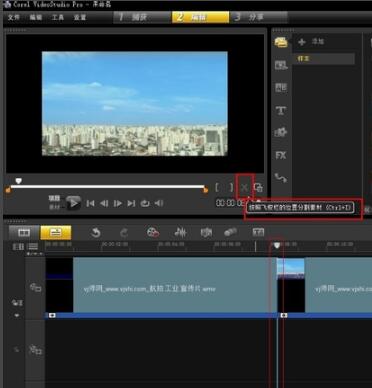This screenshot has height=388, width=372.
Task: Toggle the overlay track button
Action: pyautogui.click(x=35, y=350)
